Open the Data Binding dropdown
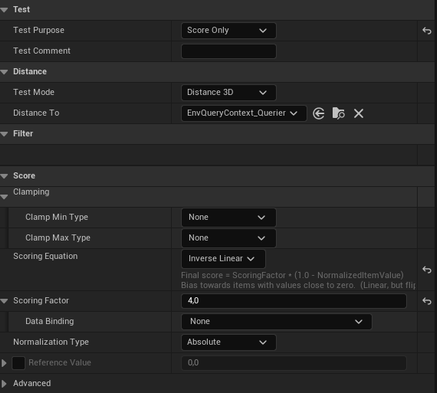This screenshot has height=393, width=437. [x=277, y=322]
